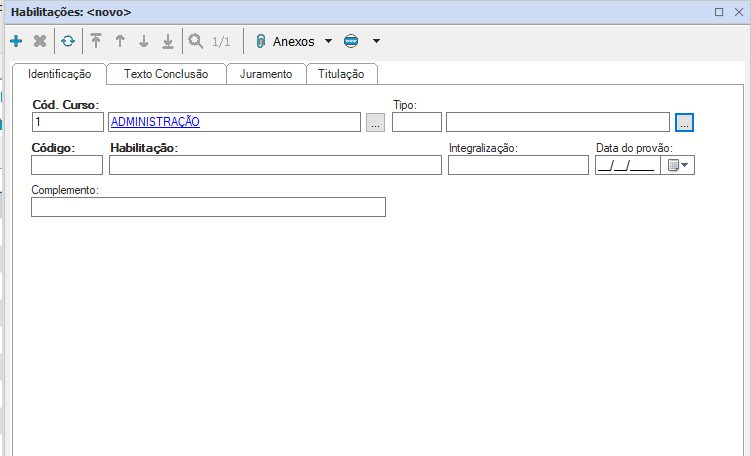Go to previous record up arrow

120,41
